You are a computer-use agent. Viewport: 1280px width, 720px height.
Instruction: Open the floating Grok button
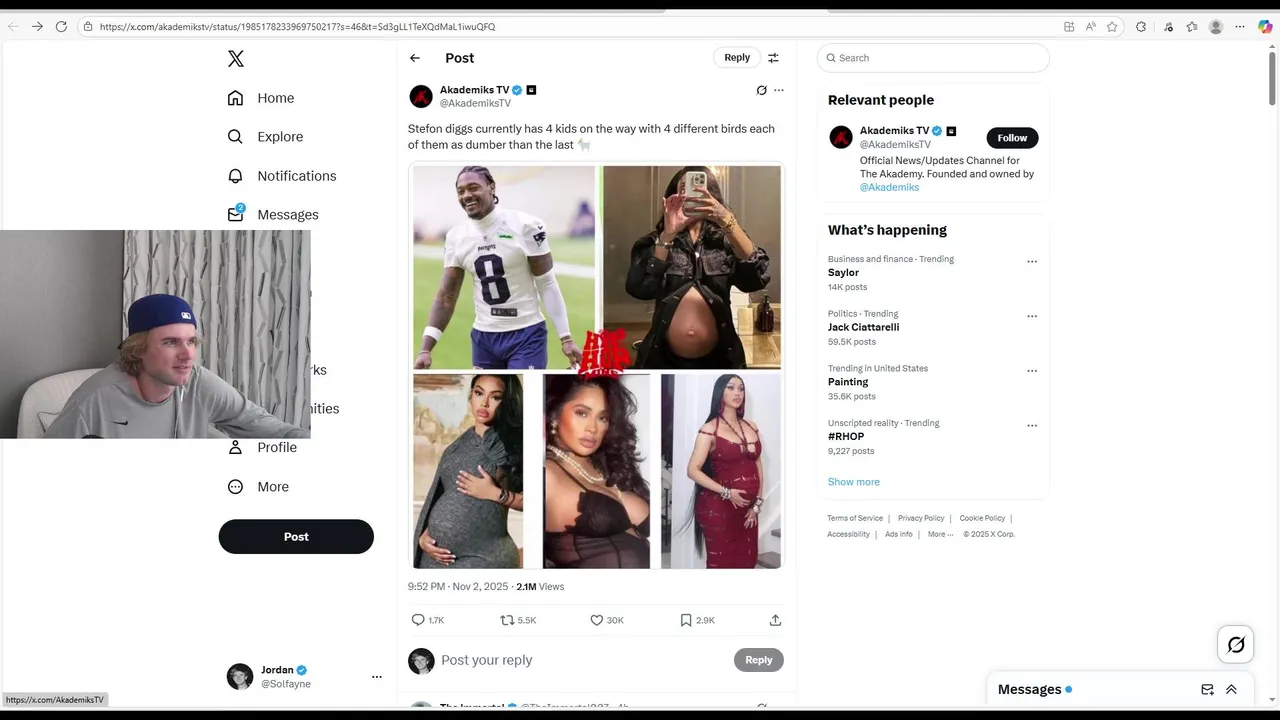(1236, 645)
